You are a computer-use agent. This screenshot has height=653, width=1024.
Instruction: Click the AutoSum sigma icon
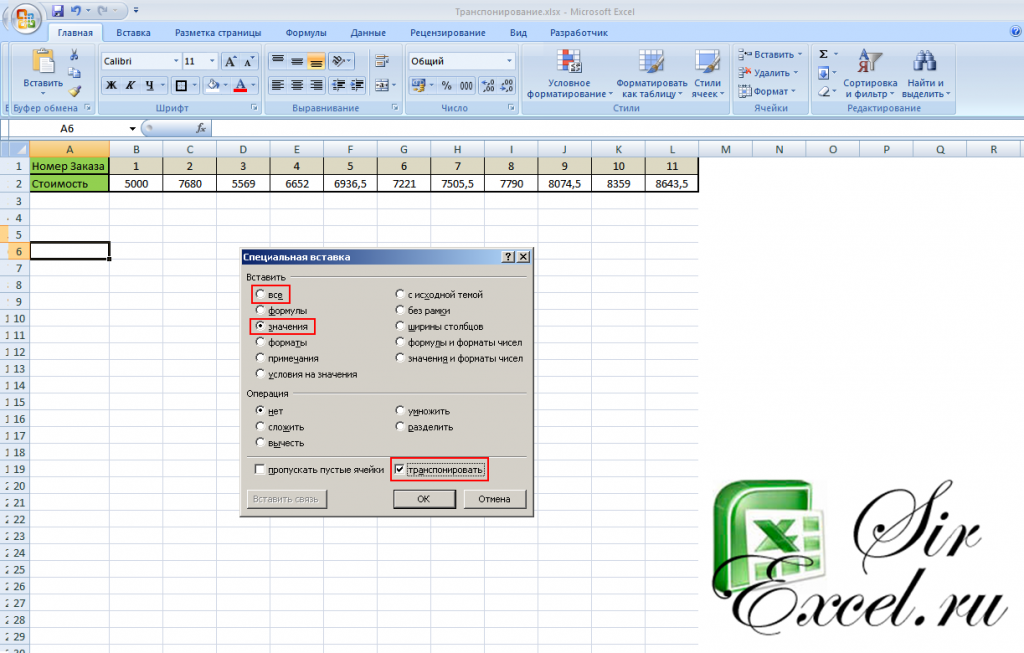coord(824,54)
